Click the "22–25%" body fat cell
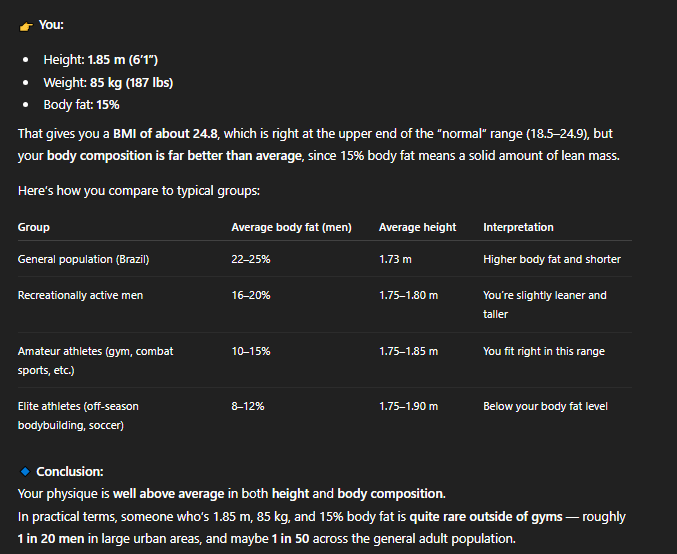The height and width of the screenshot is (554, 677). [251, 260]
